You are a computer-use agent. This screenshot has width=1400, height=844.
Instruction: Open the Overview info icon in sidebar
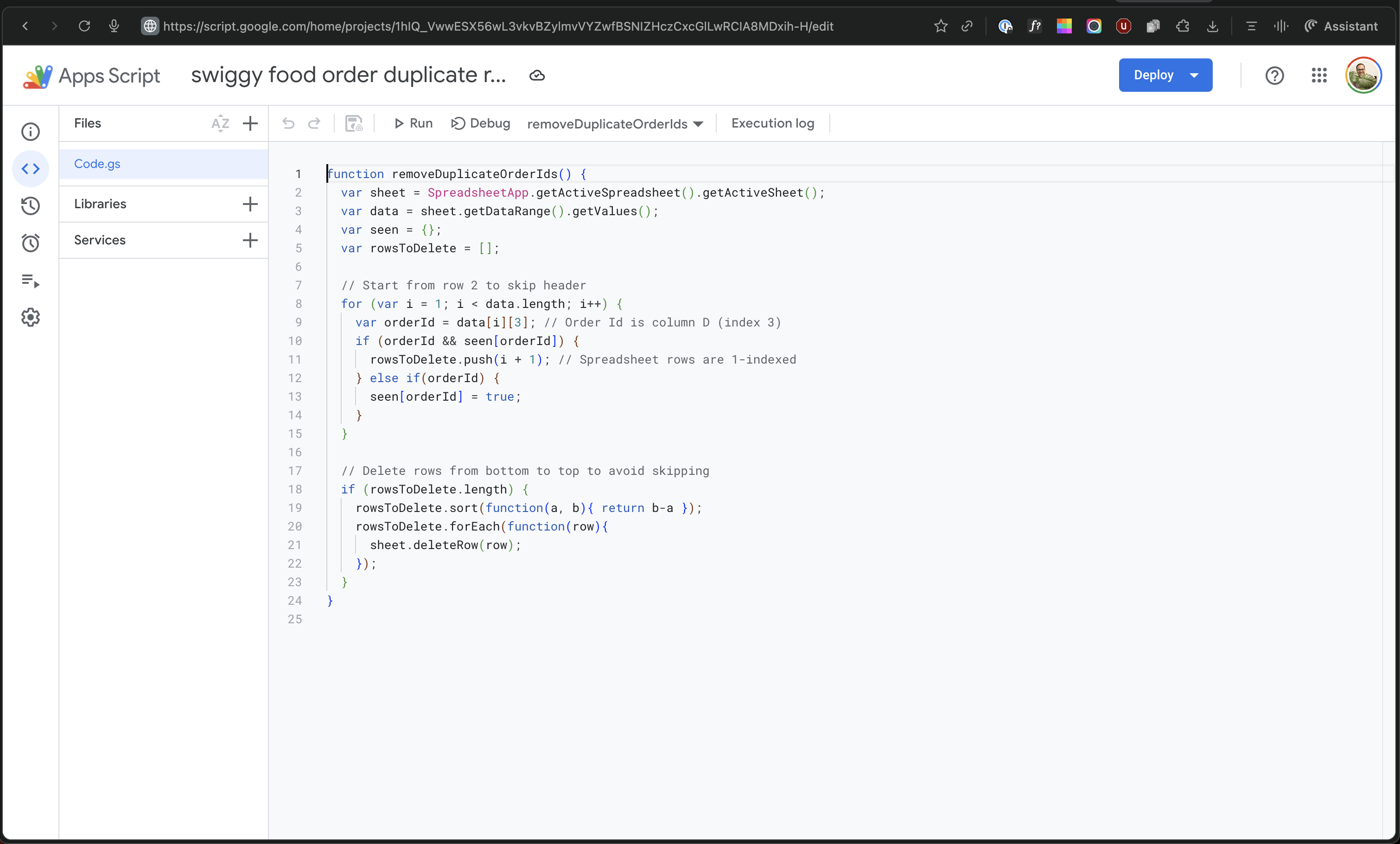point(30,132)
